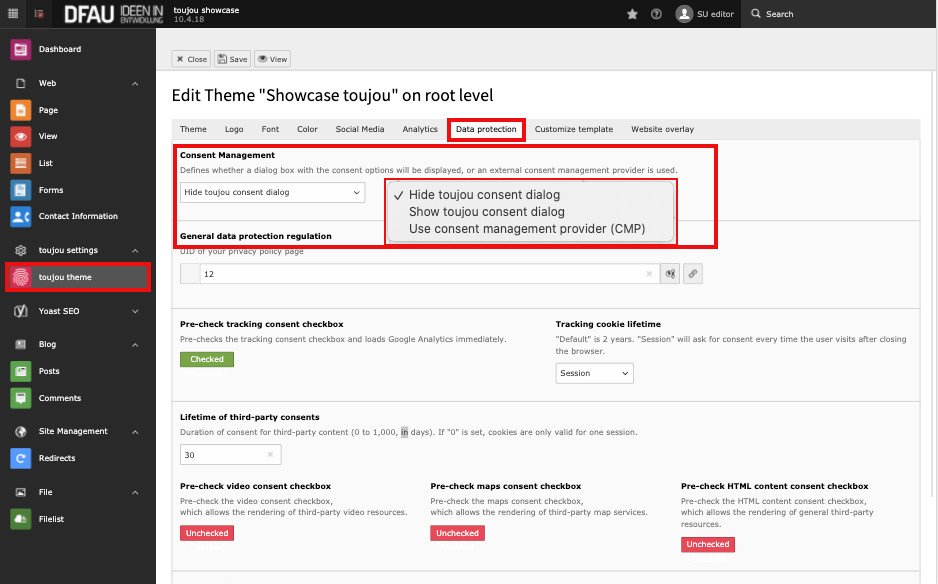The width and height of the screenshot is (938, 584).
Task: Choose Use consent management provider option
Action: tap(526, 229)
